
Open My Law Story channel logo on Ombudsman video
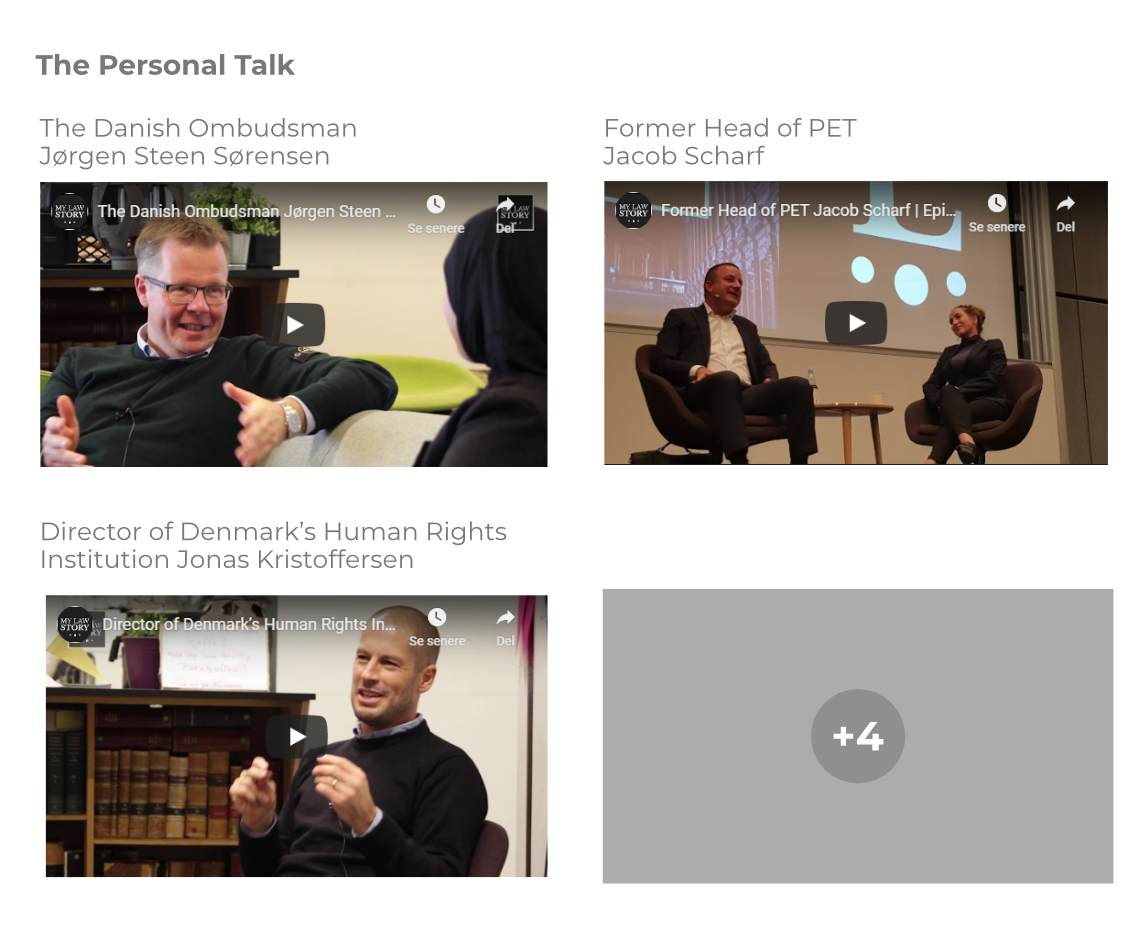pos(69,211)
